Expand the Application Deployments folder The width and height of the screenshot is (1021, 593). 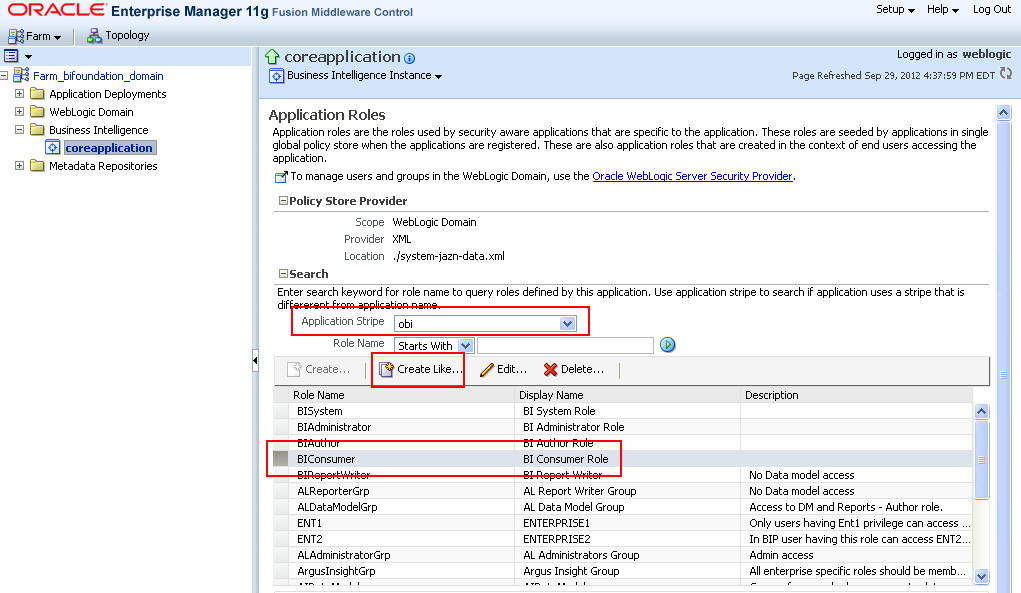[x=21, y=93]
